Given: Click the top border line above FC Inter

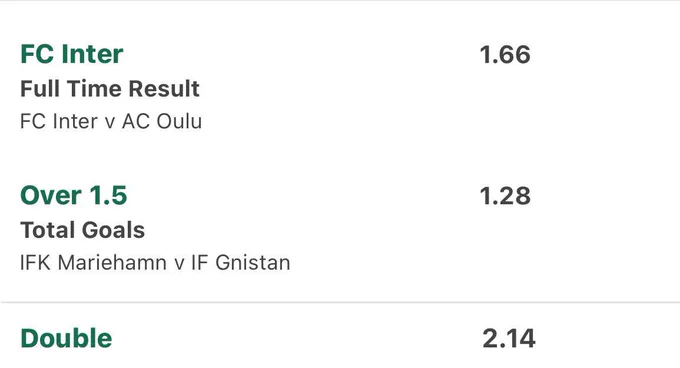Looking at the screenshot, I should click(340, 1).
